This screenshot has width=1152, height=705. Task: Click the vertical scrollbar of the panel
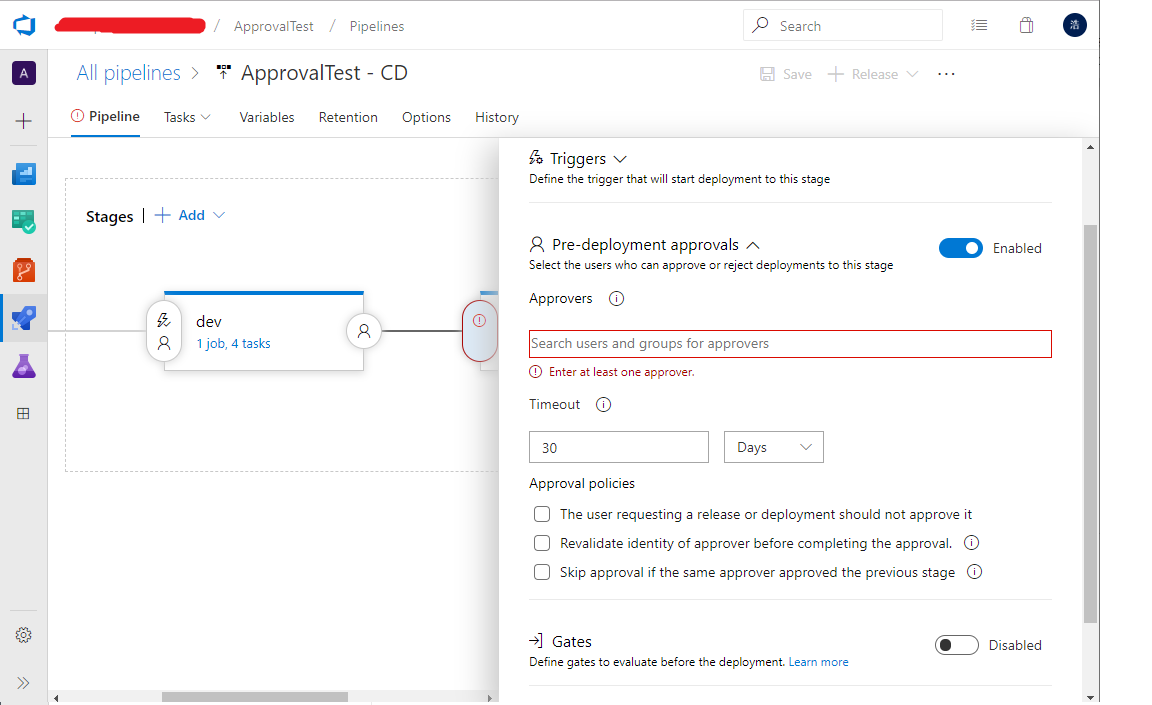(x=1090, y=424)
